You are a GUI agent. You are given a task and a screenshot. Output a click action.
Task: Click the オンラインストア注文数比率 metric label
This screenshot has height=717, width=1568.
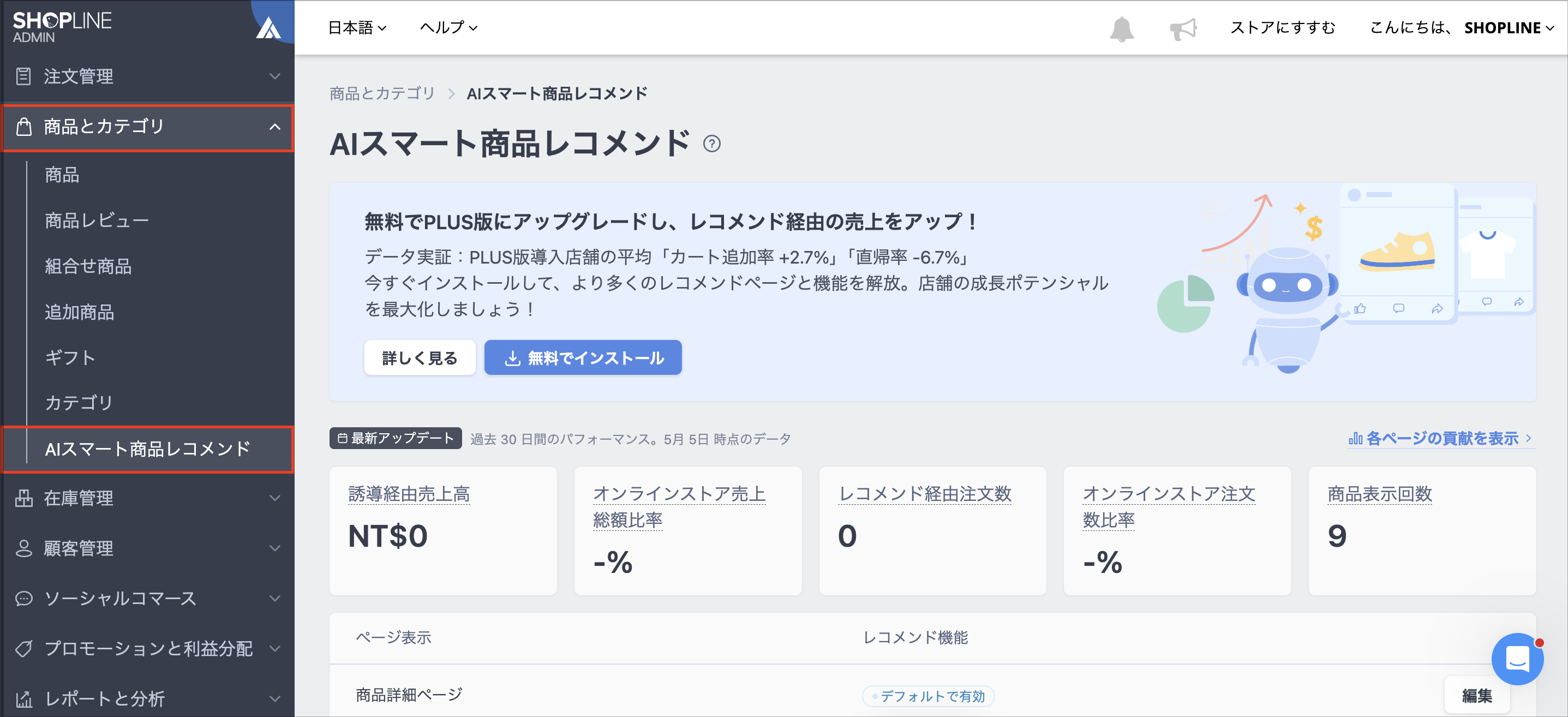pos(1169,506)
